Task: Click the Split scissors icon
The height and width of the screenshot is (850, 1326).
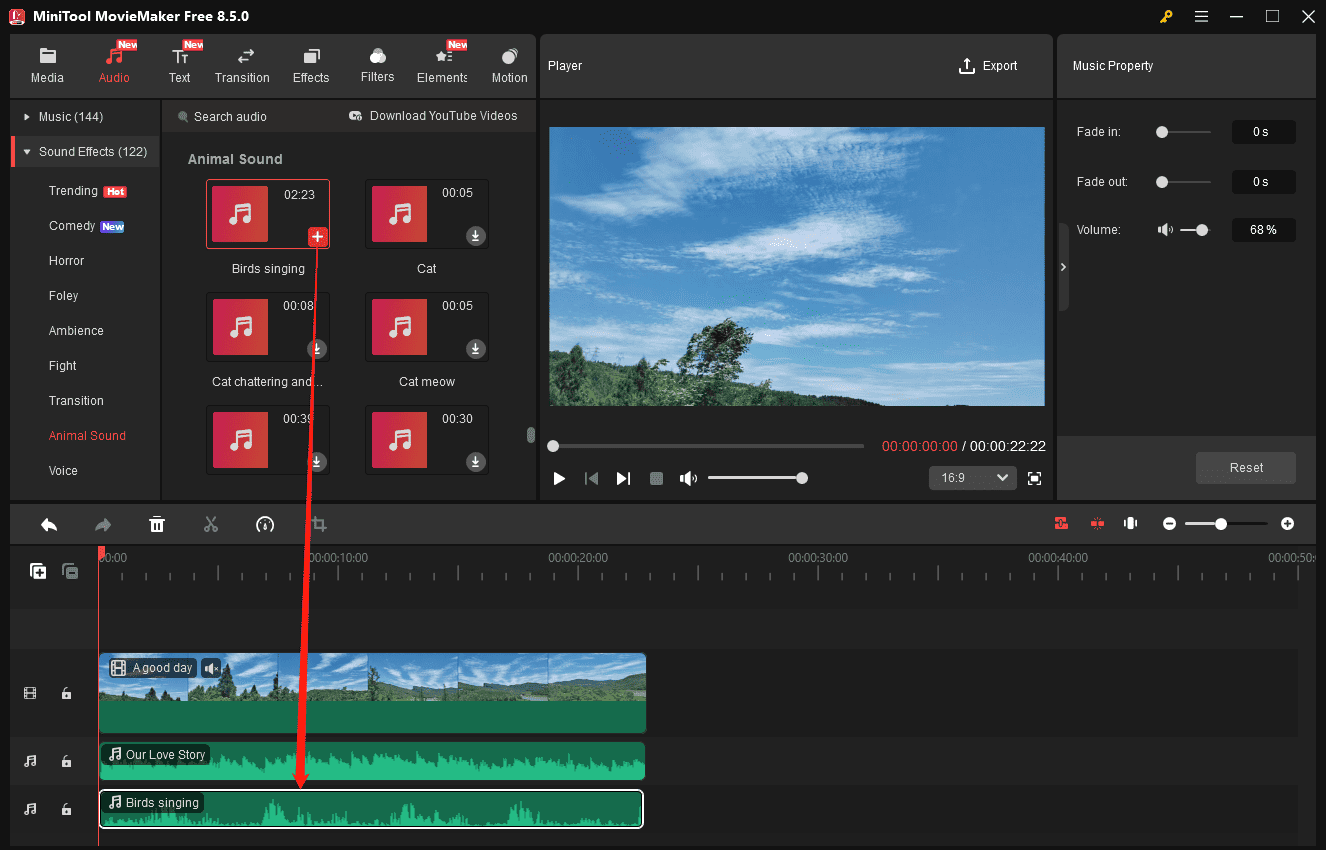Action: coord(211,523)
